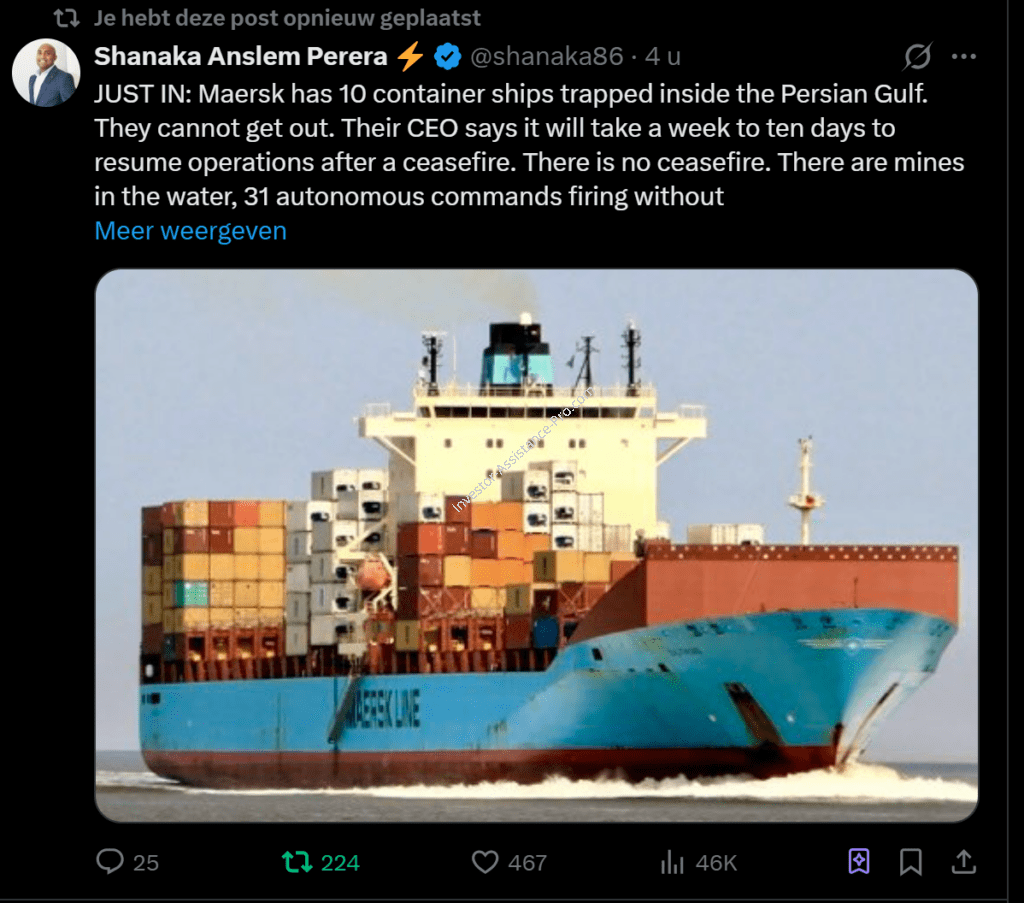This screenshot has width=1024, height=903.
Task: Click the purple sparkle bookmark icon
Action: [859, 861]
